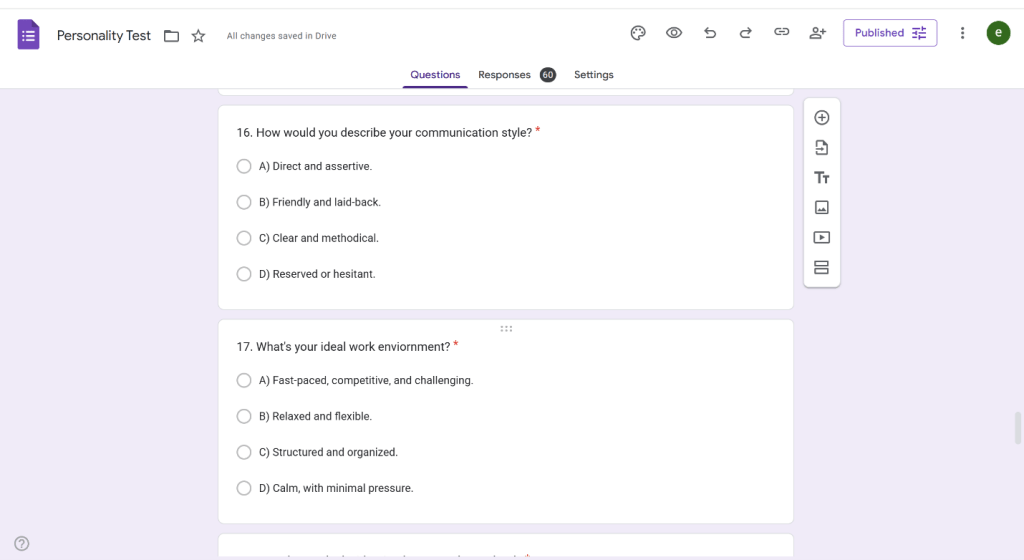The width and height of the screenshot is (1024, 560).
Task: Select 'D) Calm, with minimal pressure' option
Action: click(x=244, y=488)
